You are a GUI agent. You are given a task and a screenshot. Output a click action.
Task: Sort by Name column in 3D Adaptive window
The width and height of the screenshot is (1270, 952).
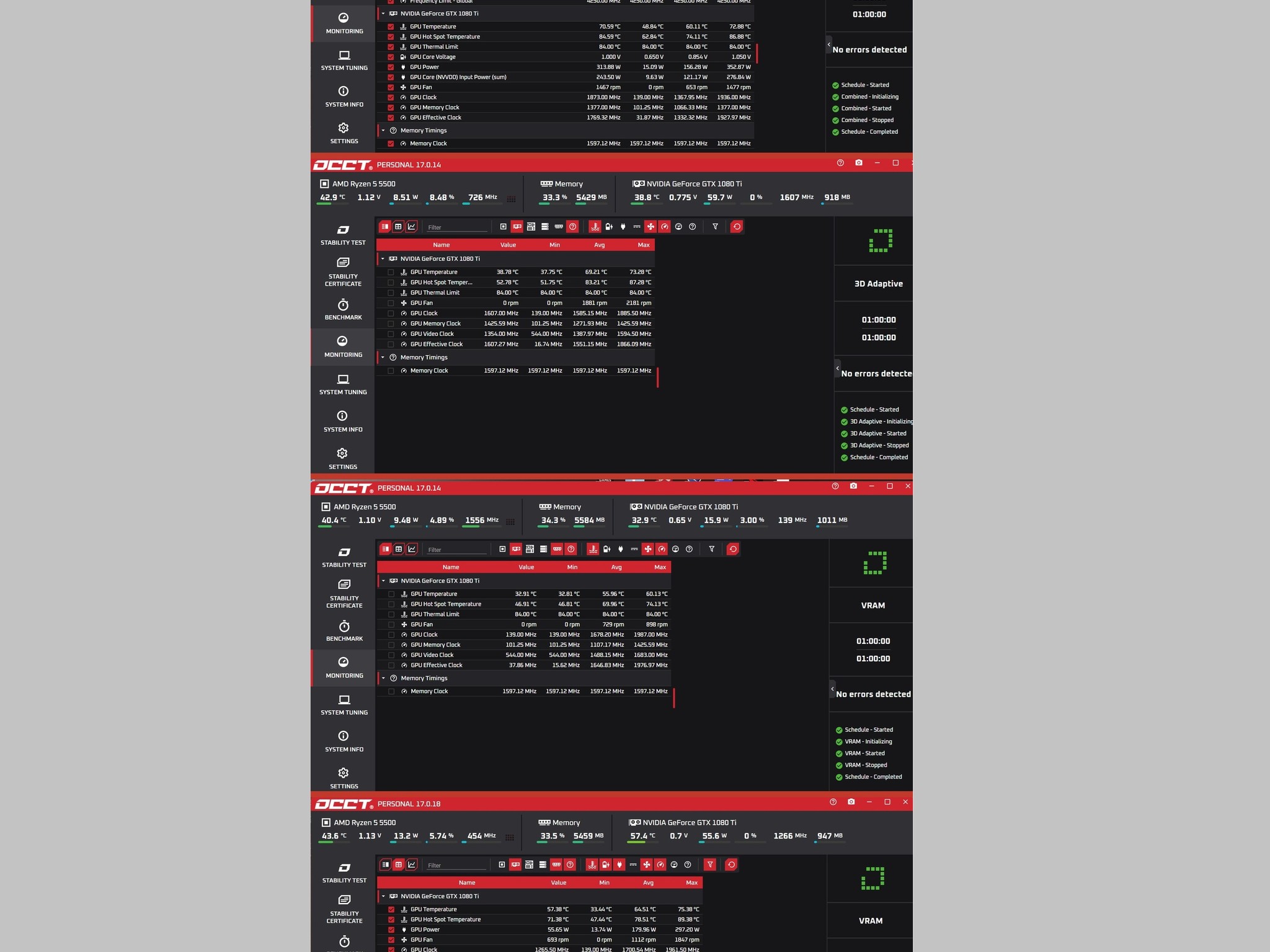click(442, 245)
